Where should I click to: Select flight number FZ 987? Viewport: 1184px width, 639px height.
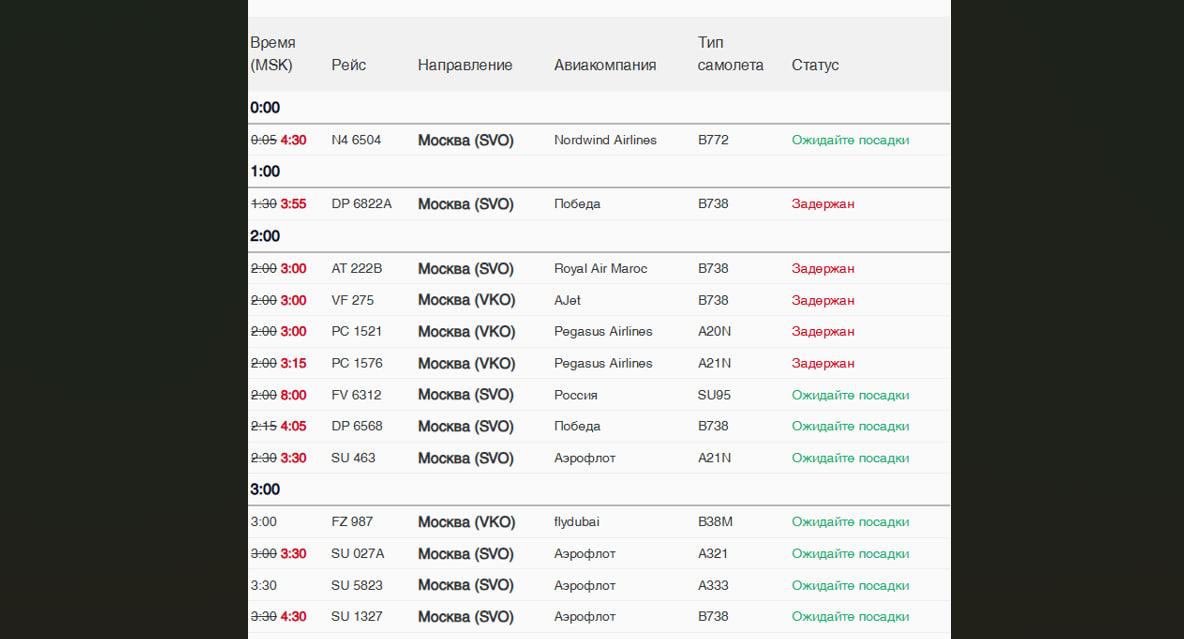point(352,522)
